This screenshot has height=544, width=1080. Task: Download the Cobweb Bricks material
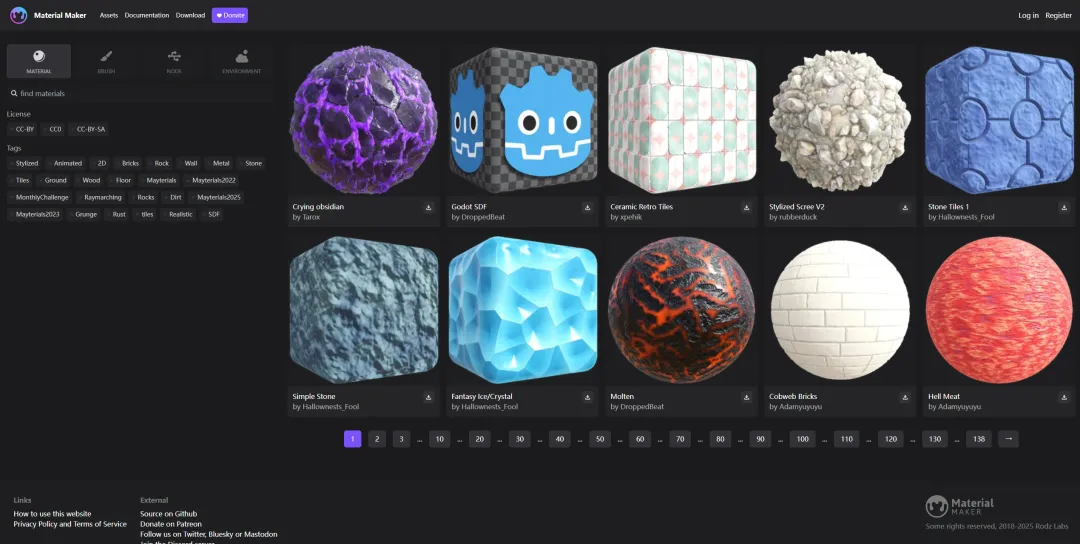[905, 397]
